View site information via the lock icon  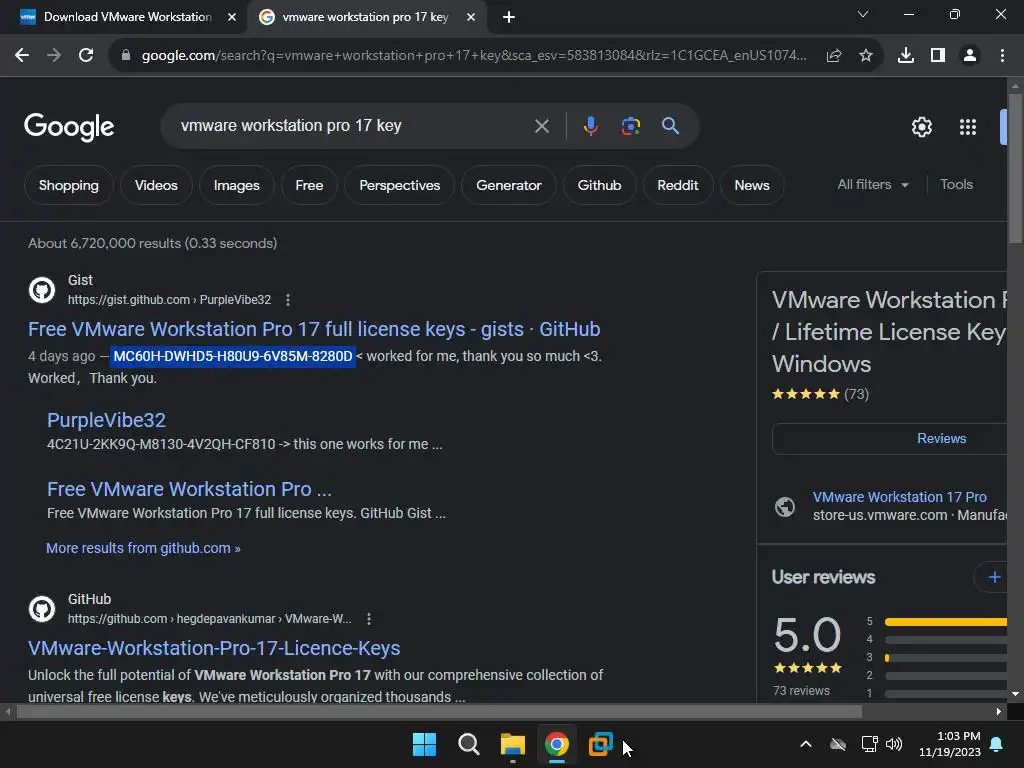[x=126, y=56]
